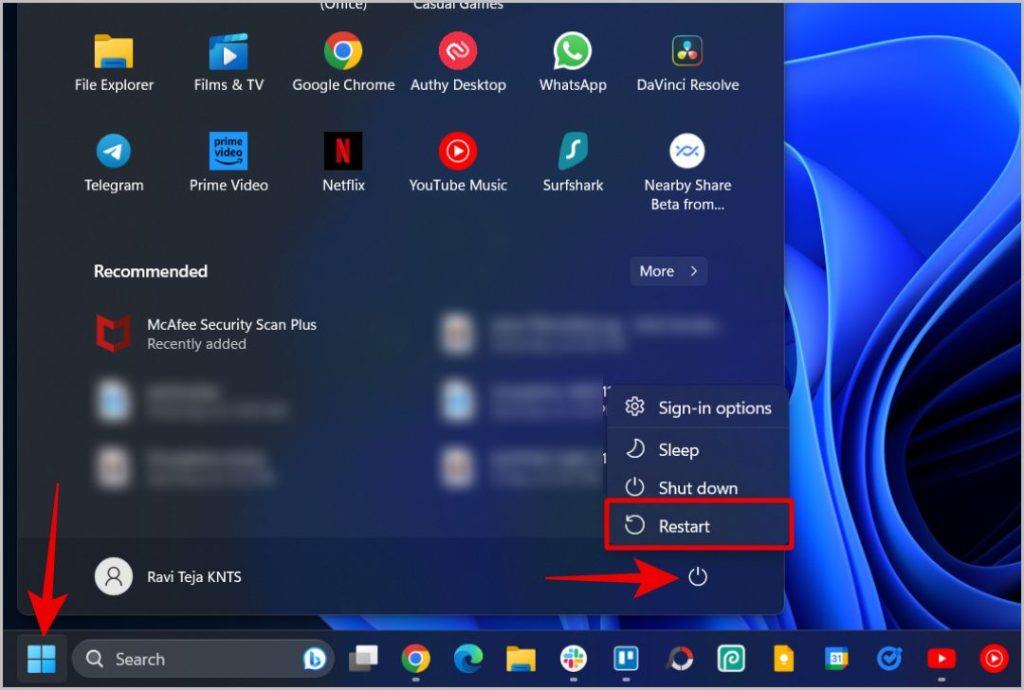Open Google Chrome pinned app
Image resolution: width=1024 pixels, height=690 pixels.
click(x=344, y=63)
